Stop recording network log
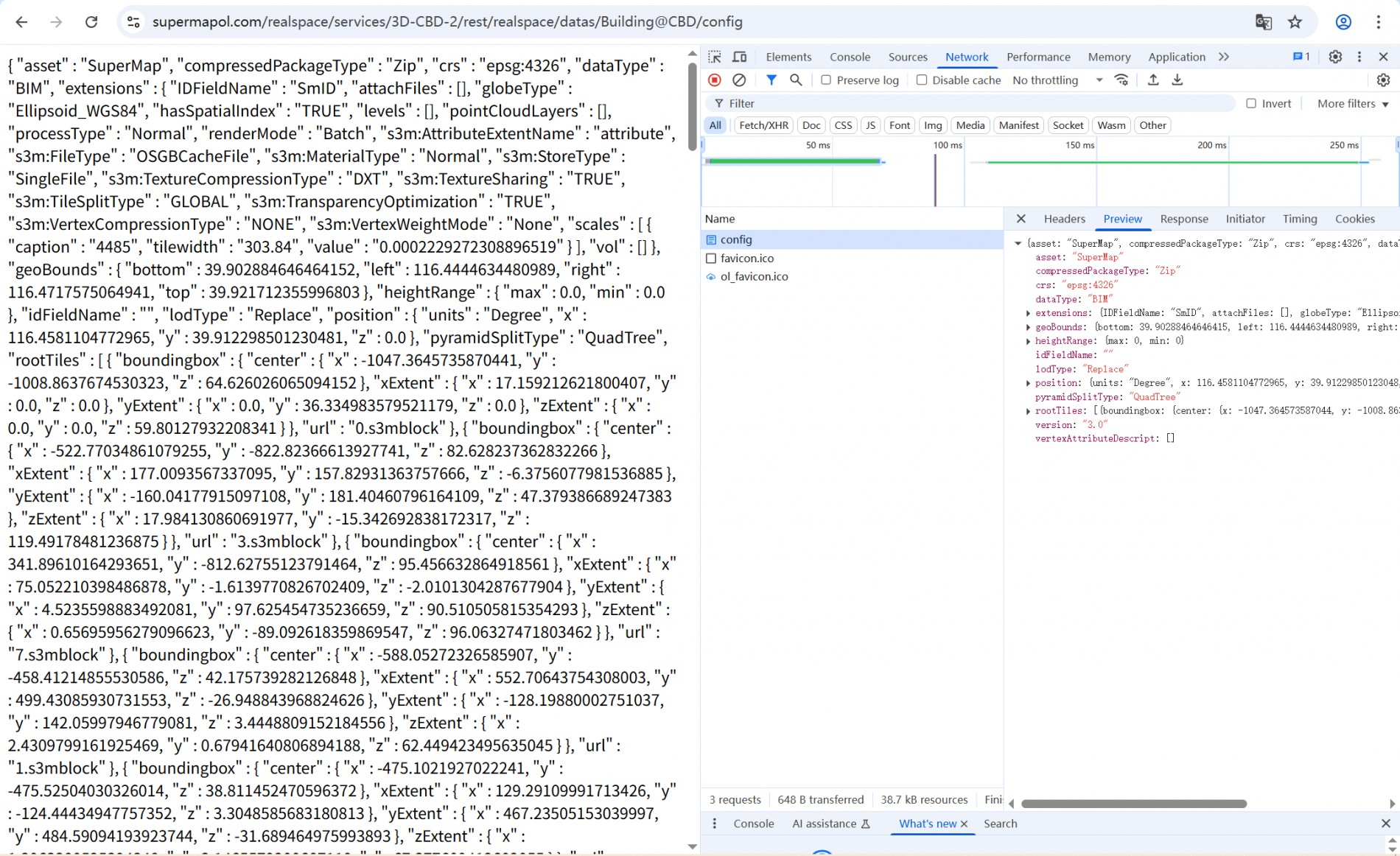 [715, 80]
